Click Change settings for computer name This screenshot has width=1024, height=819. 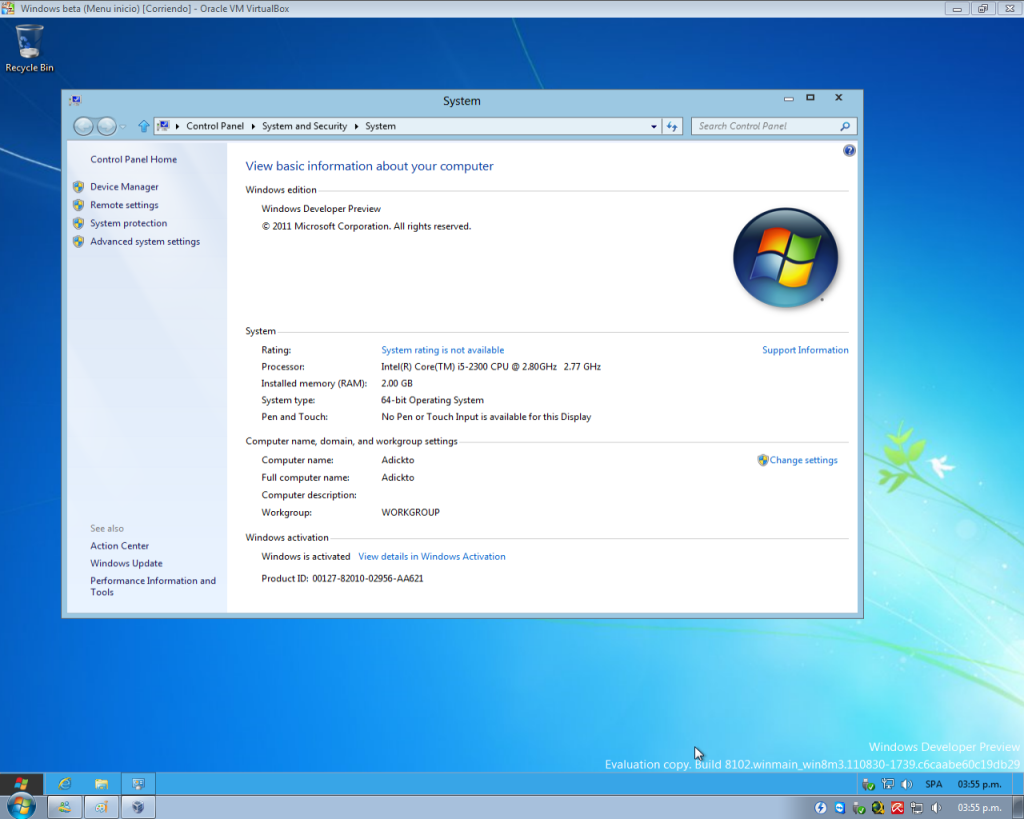point(803,460)
